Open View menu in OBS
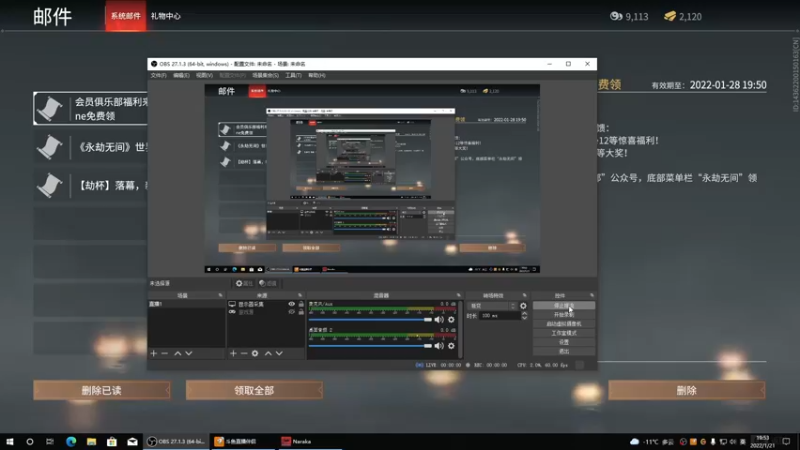Viewport: 800px width, 450px height. click(x=204, y=75)
